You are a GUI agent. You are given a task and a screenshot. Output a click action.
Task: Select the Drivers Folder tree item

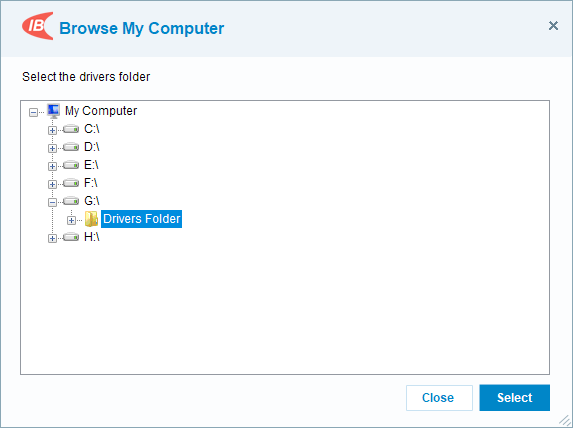tap(141, 219)
